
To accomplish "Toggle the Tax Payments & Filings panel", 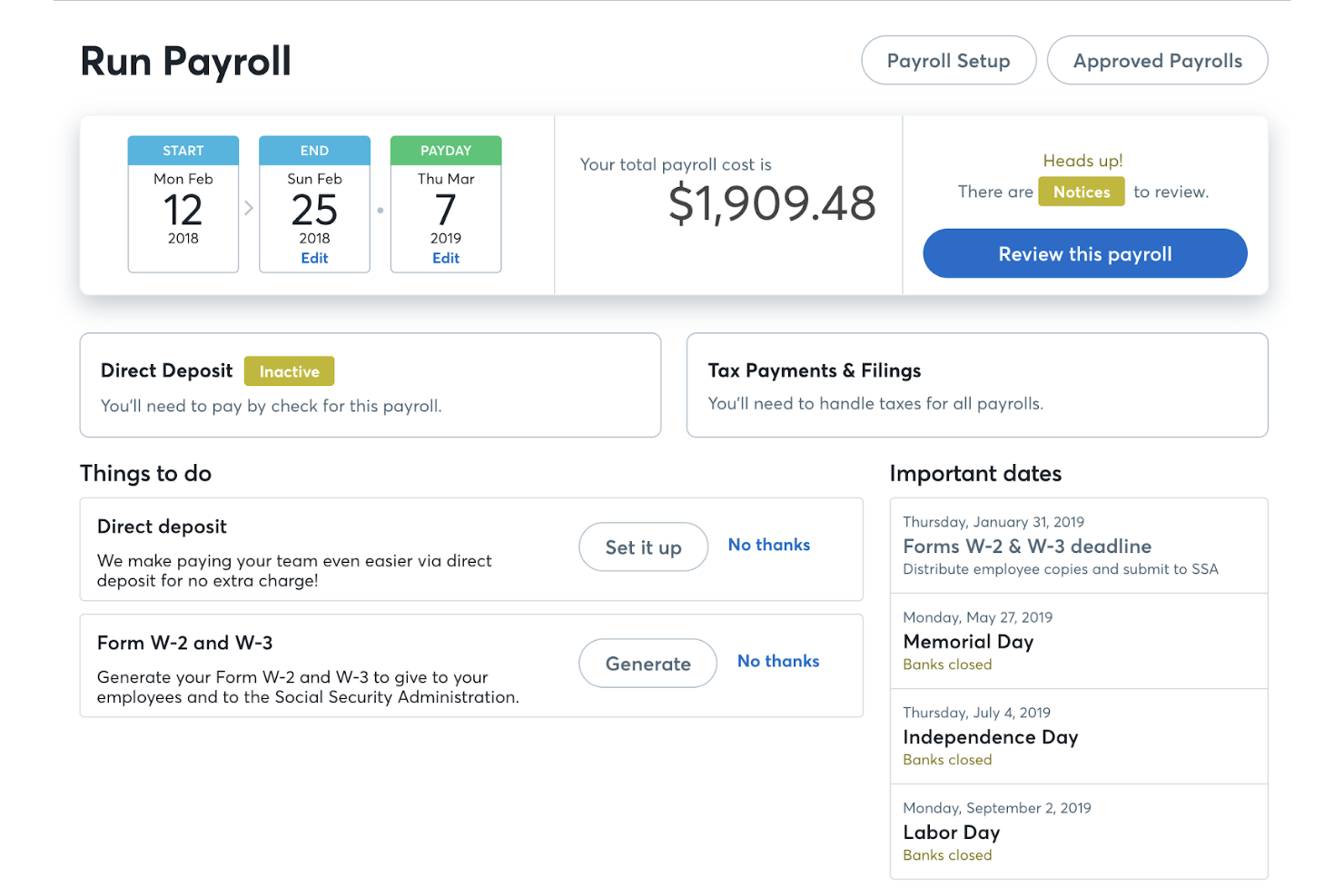I will pos(975,385).
